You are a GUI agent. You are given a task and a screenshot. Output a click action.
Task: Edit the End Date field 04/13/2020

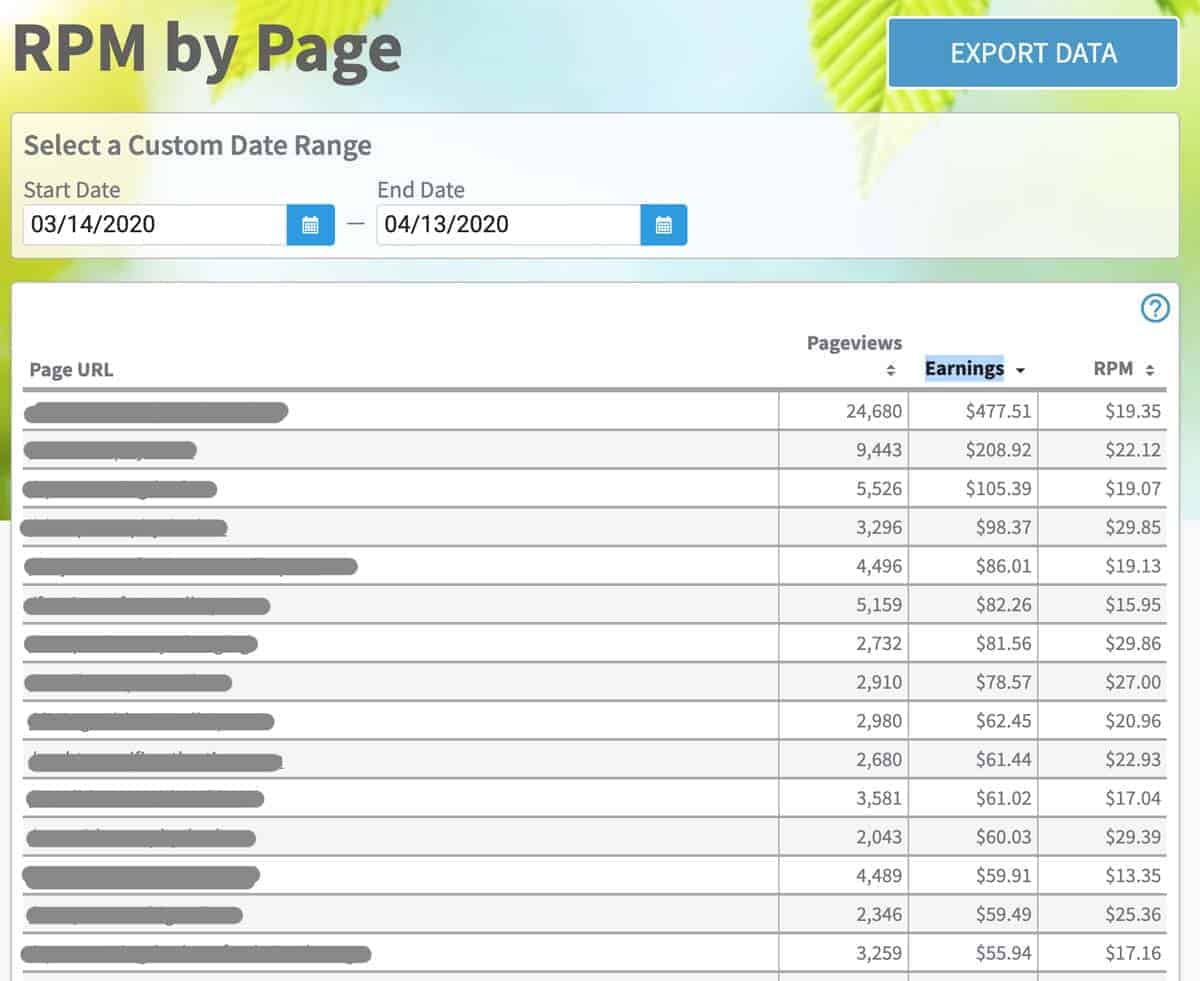pos(508,225)
